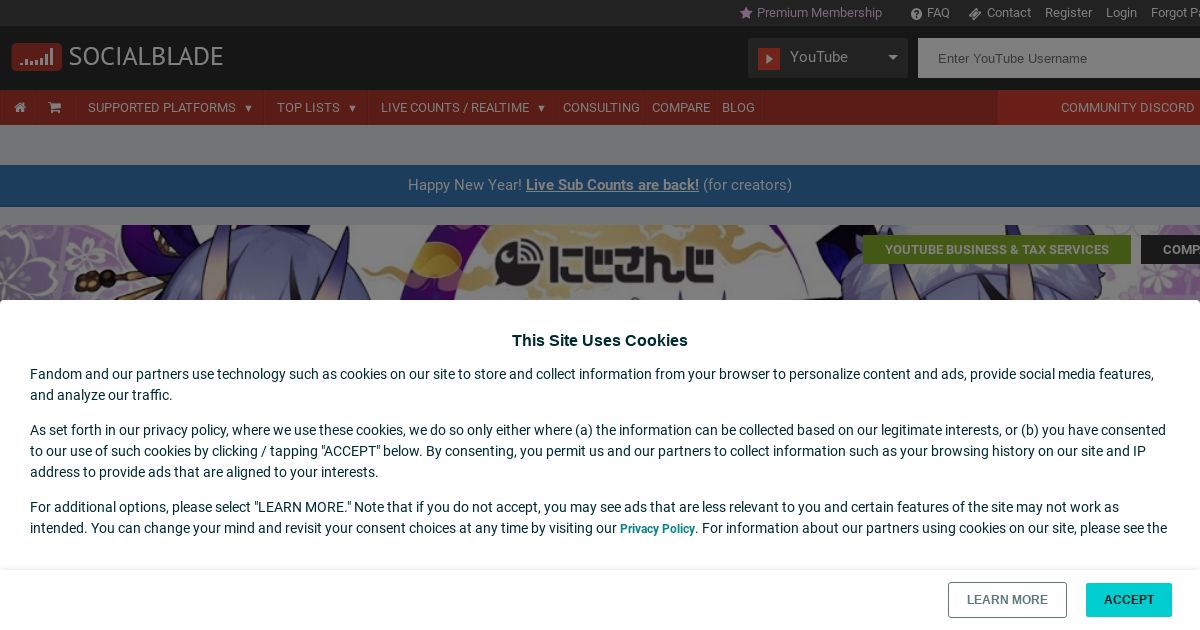Click the Premium Membership link
Viewport: 1200px width, 630px height.
(819, 13)
